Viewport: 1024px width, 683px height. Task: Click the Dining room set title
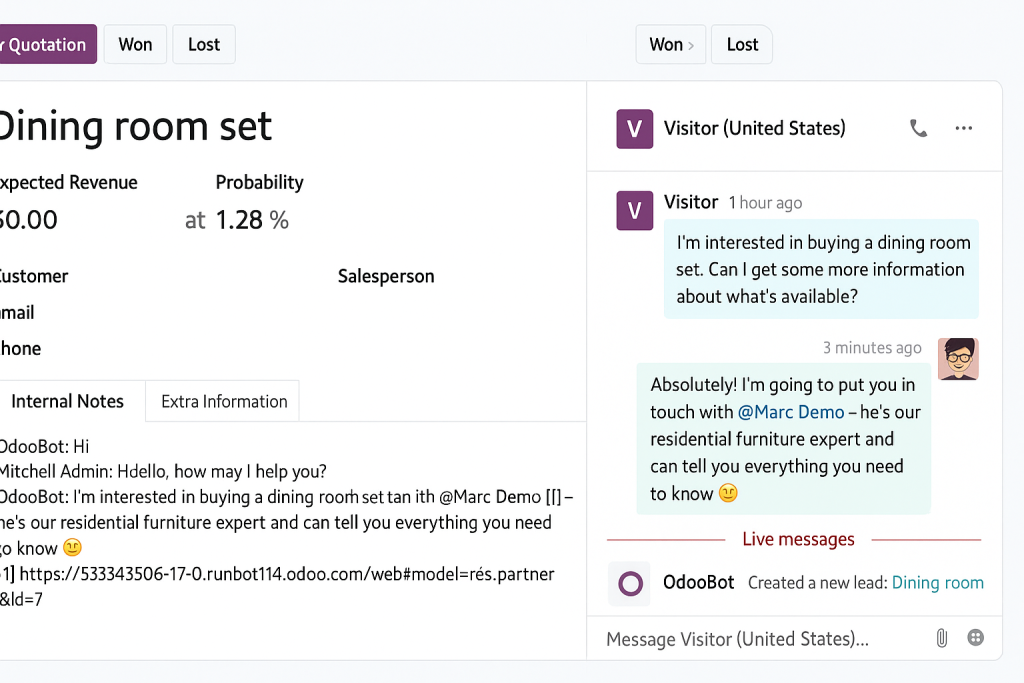click(x=134, y=126)
